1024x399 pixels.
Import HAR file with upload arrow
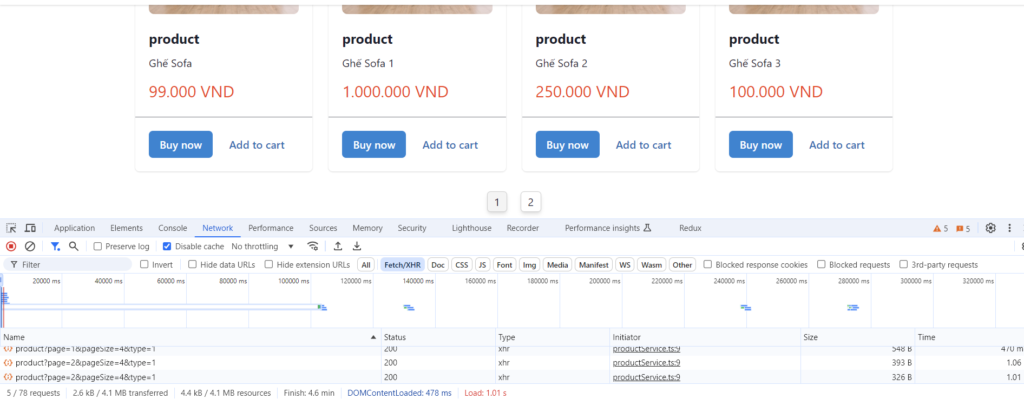click(x=338, y=246)
